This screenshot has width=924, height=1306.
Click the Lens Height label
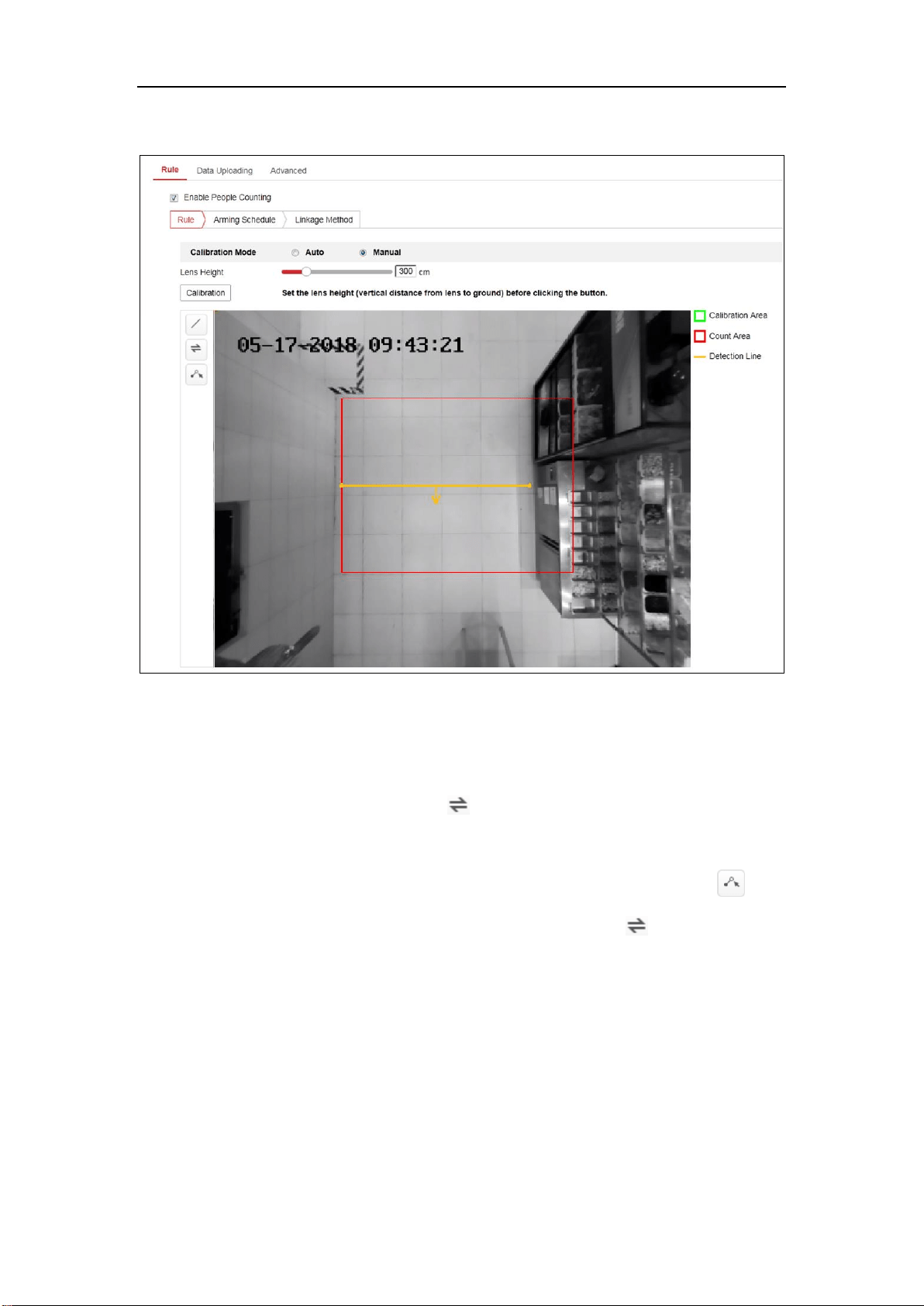tap(202, 273)
